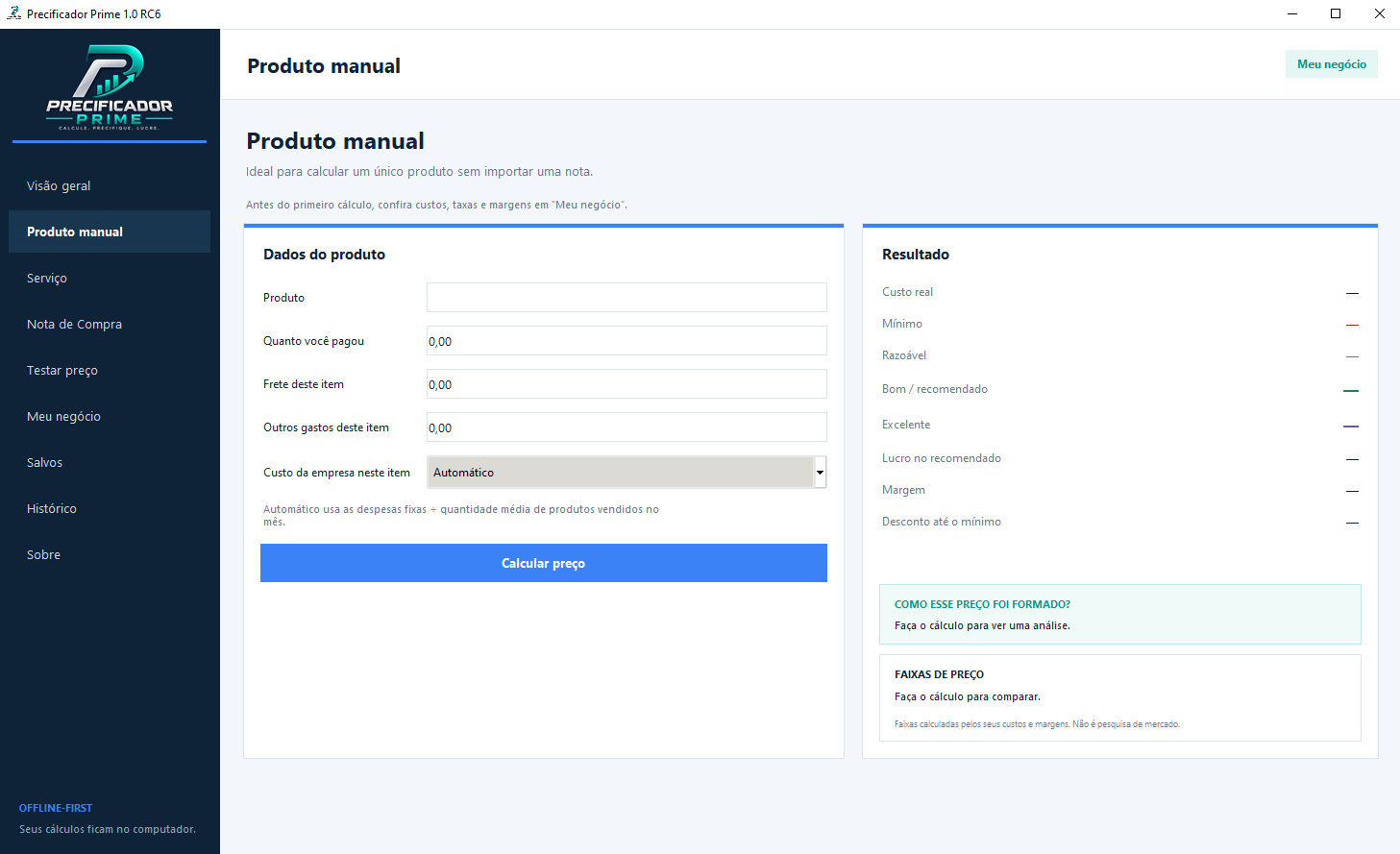Click the FAIXAS DE PREÇO heading
Viewport: 1400px width, 854px height.
[939, 674]
